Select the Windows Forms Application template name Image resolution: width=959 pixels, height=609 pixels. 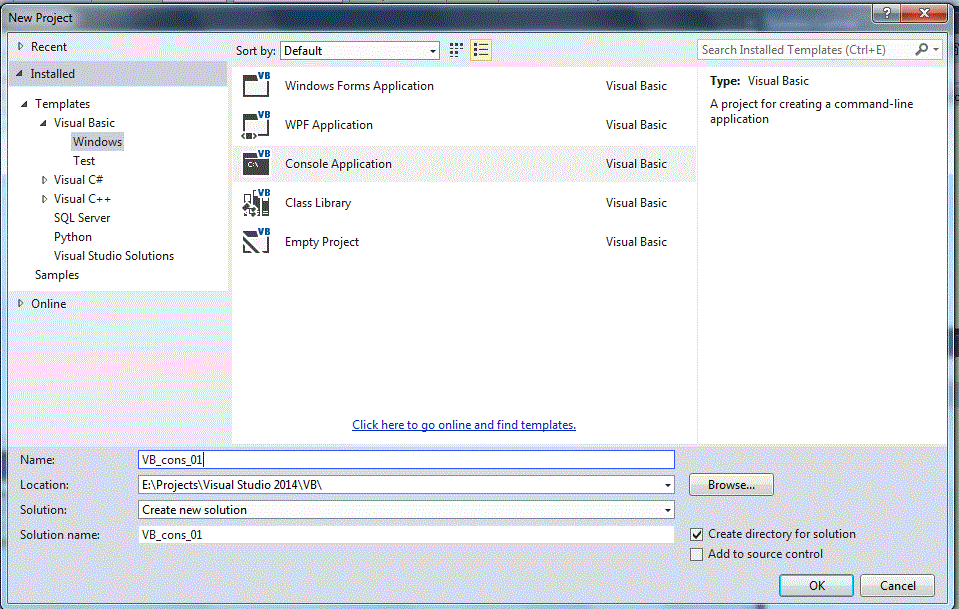pyautogui.click(x=359, y=86)
